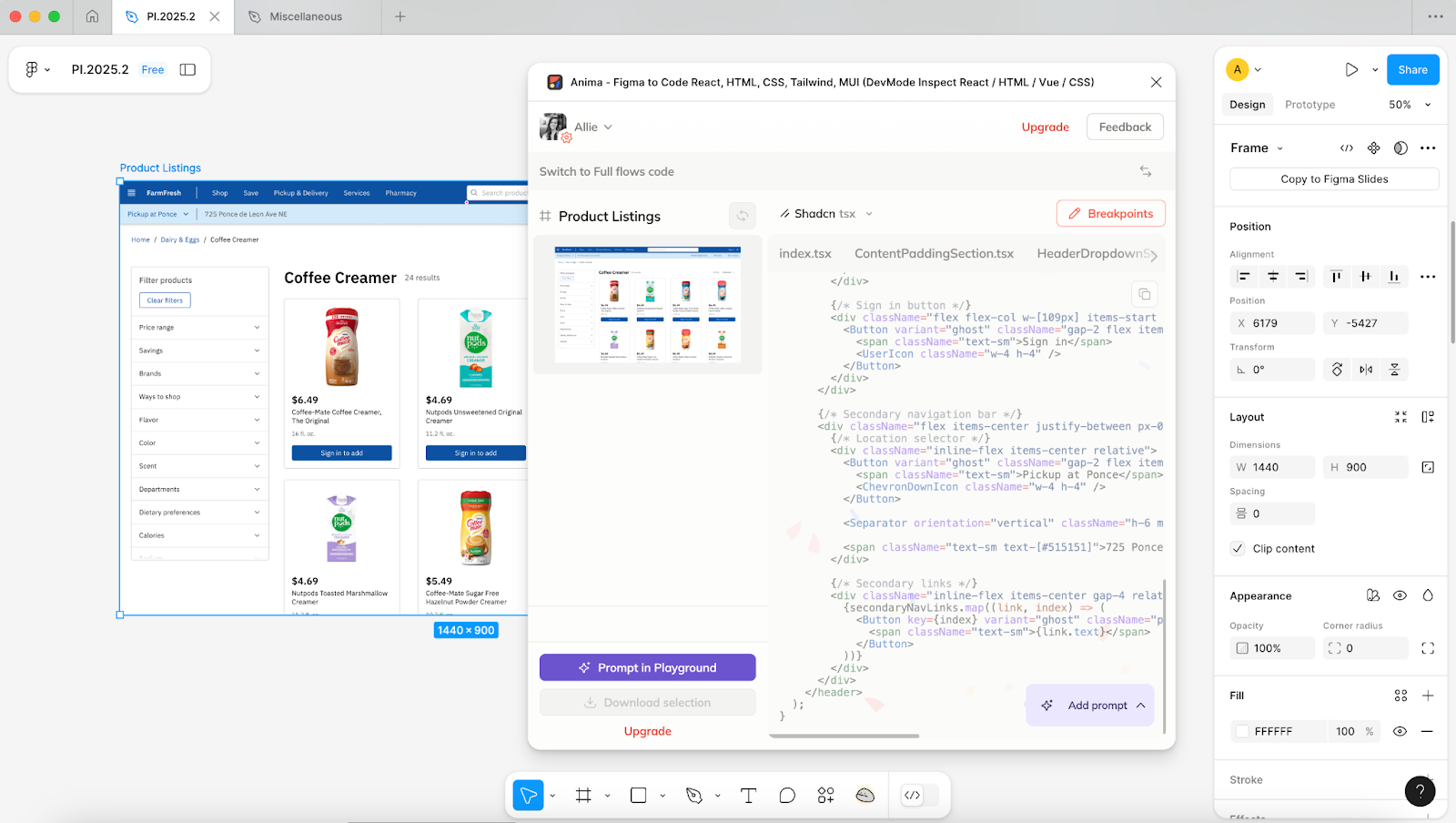
Task: Flip the frame vertically
Action: point(1394,370)
